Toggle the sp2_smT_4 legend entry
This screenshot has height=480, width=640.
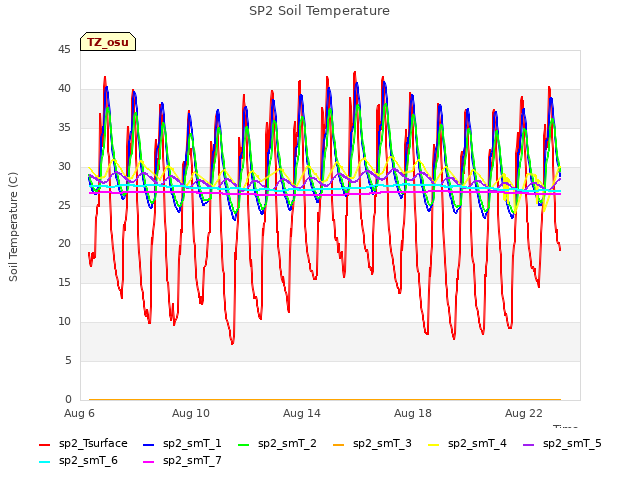[x=467, y=444]
